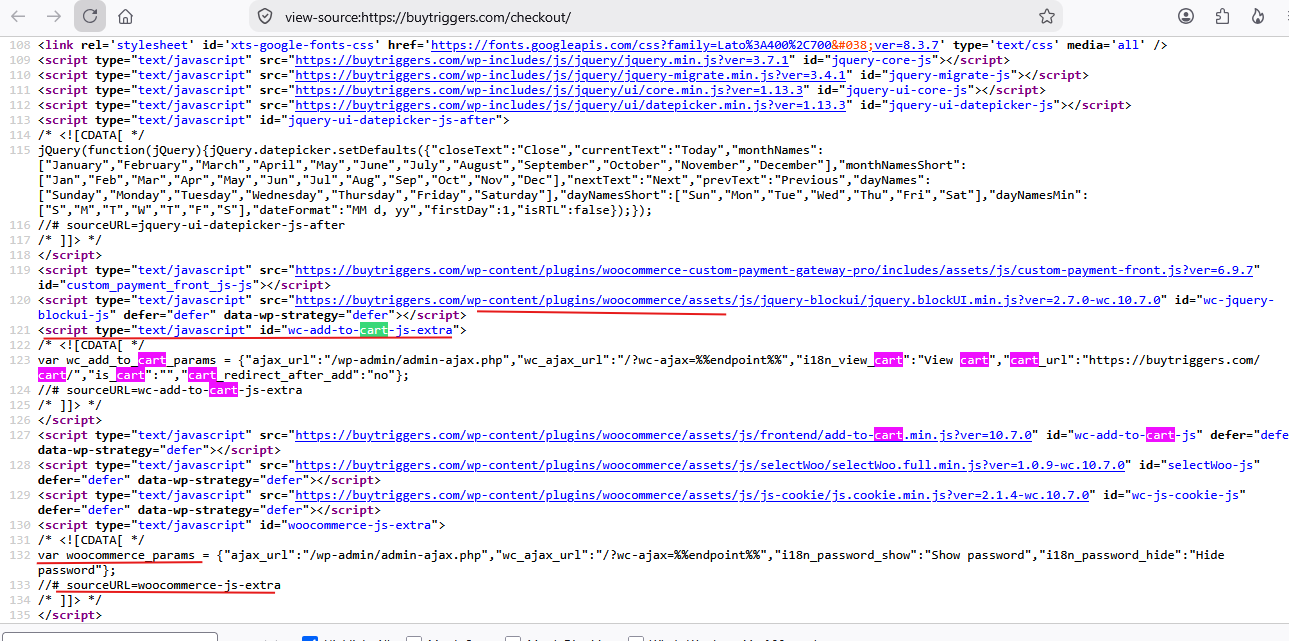Click the "January" month name string

pos(78,165)
